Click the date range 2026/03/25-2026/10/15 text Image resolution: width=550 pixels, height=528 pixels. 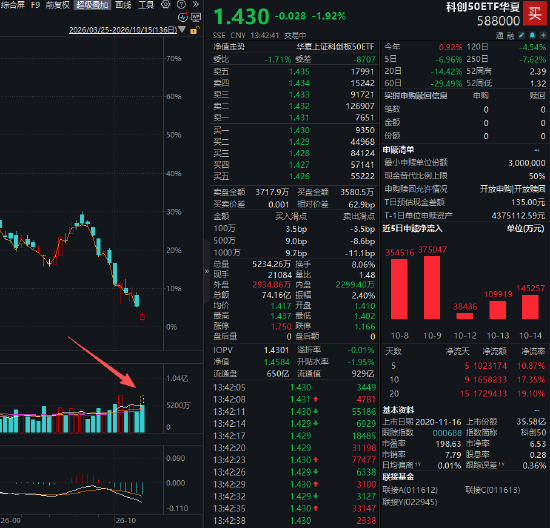point(123,30)
